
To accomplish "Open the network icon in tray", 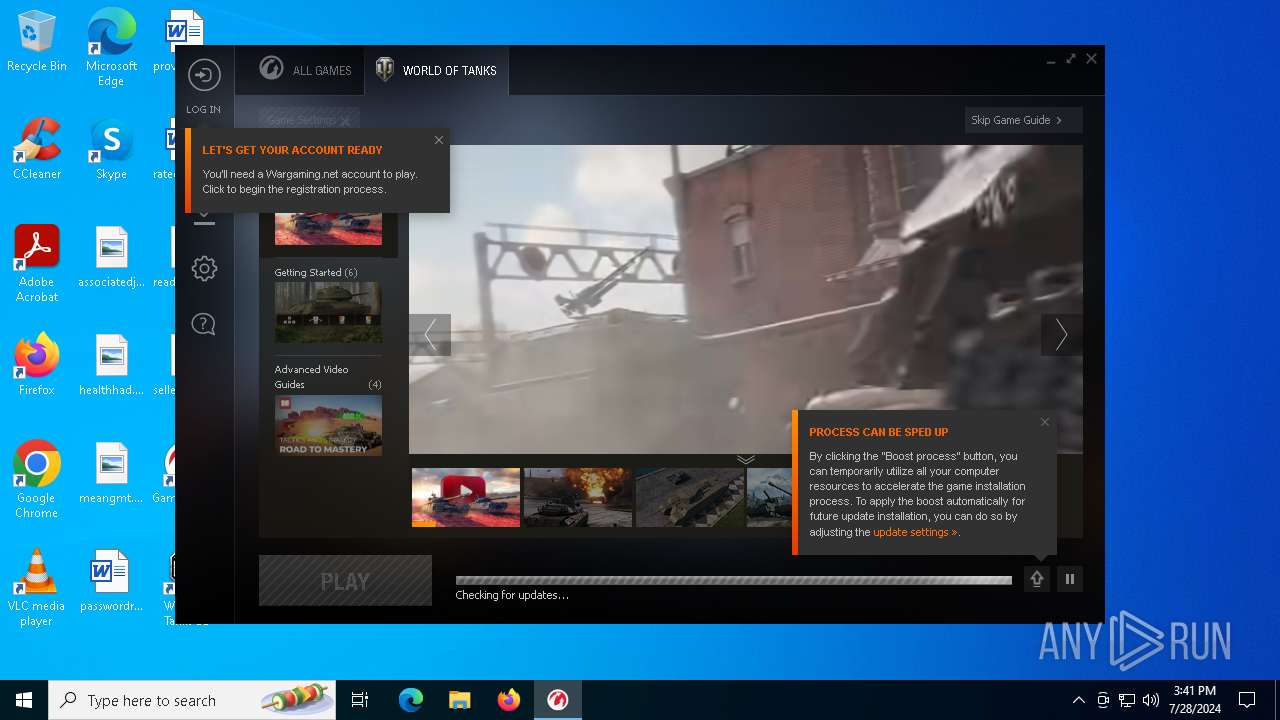I will coord(1127,700).
